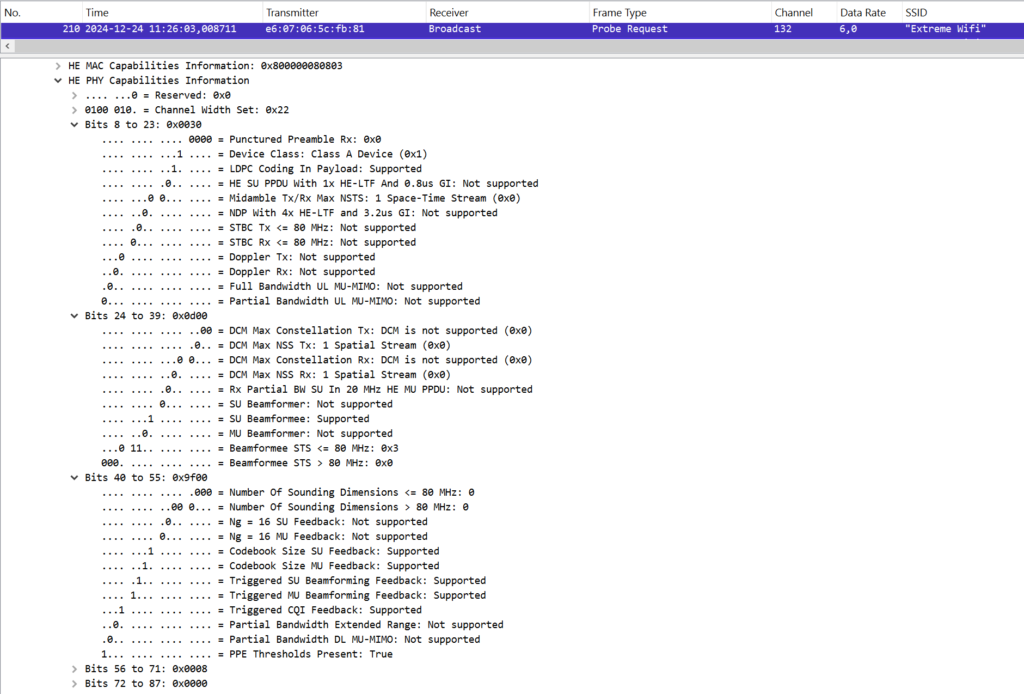The height and width of the screenshot is (694, 1024).
Task: Click timestamp 2024-12-24 11:26:03,008711
Action: pos(161,29)
